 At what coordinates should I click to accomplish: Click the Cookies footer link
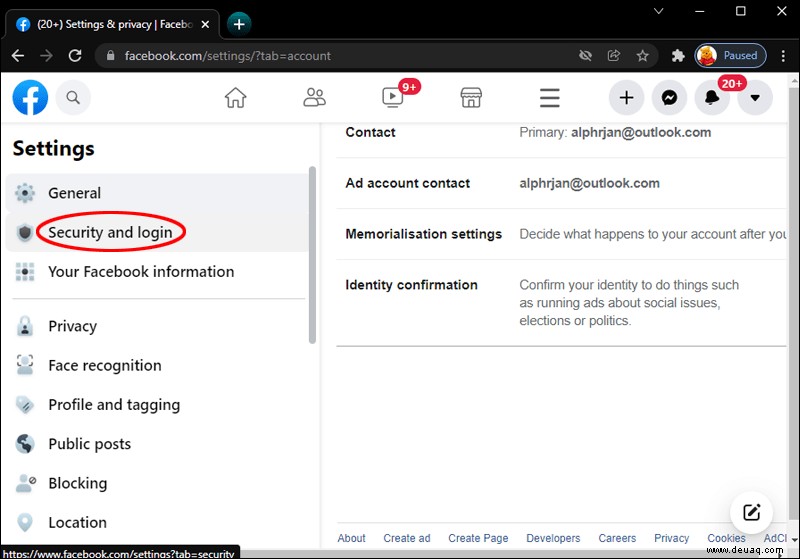[x=726, y=538]
